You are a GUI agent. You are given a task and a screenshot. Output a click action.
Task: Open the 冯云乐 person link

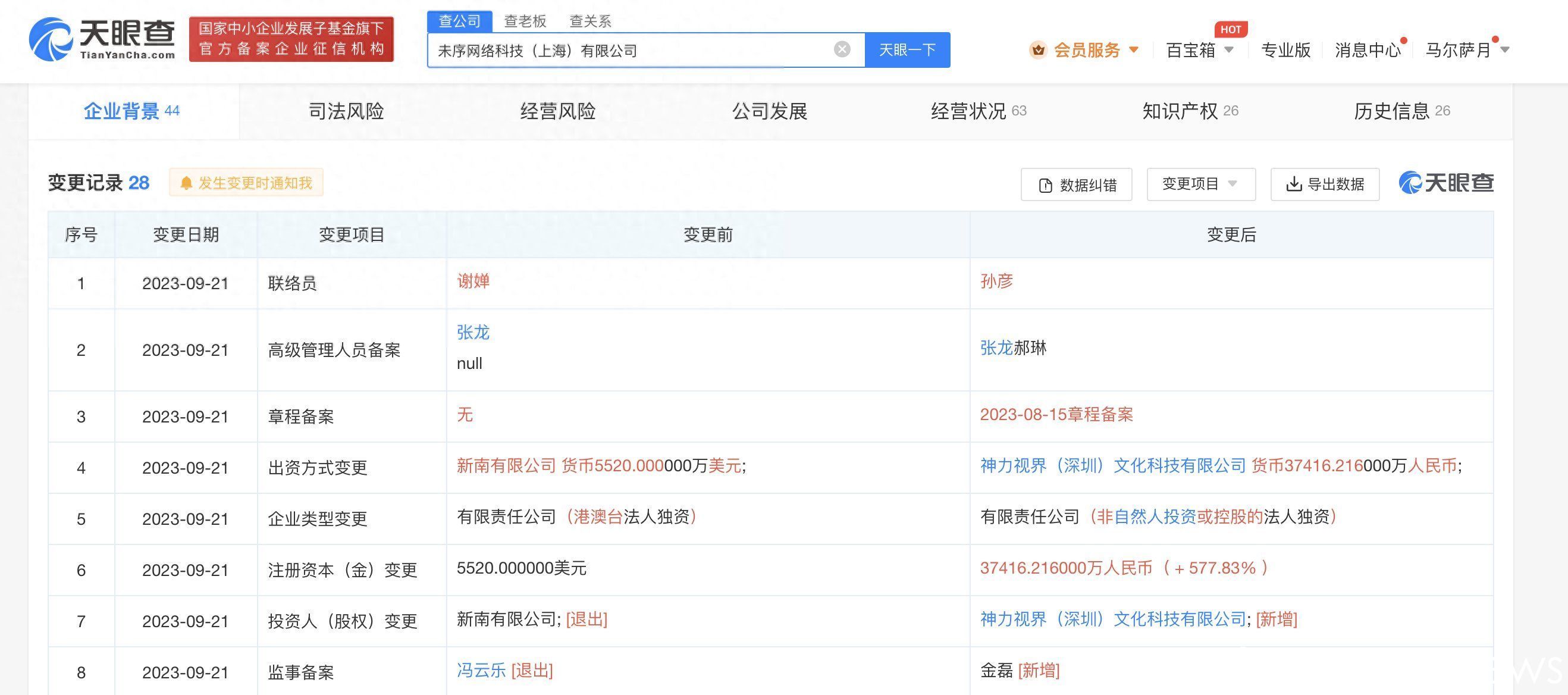[x=481, y=671]
